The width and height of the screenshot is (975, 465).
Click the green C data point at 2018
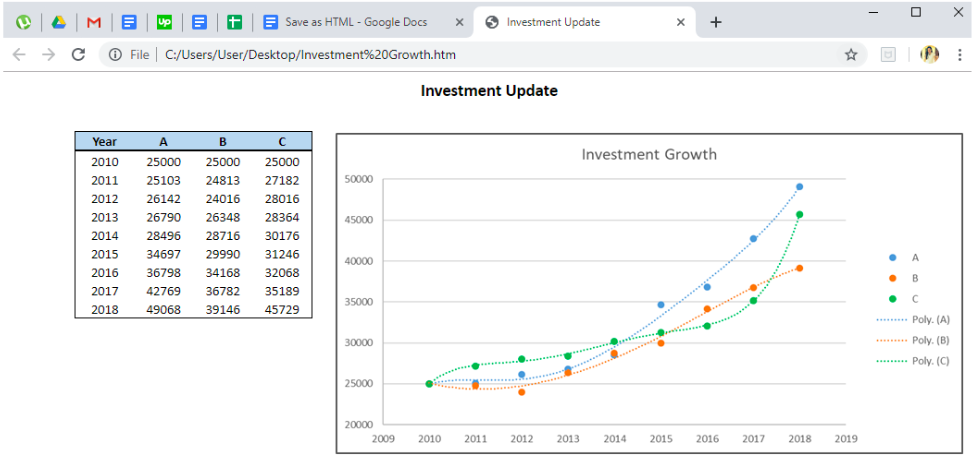(x=800, y=214)
